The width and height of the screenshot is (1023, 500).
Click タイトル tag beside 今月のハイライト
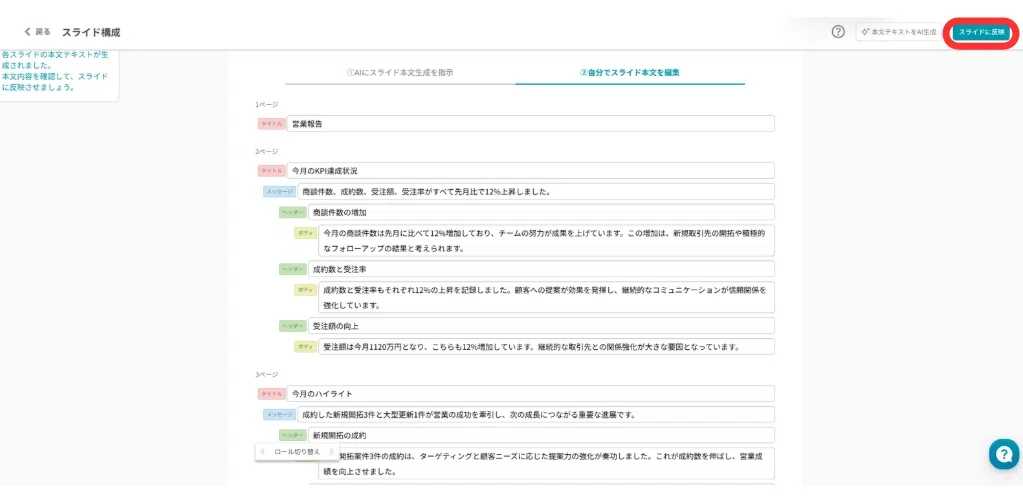271,394
